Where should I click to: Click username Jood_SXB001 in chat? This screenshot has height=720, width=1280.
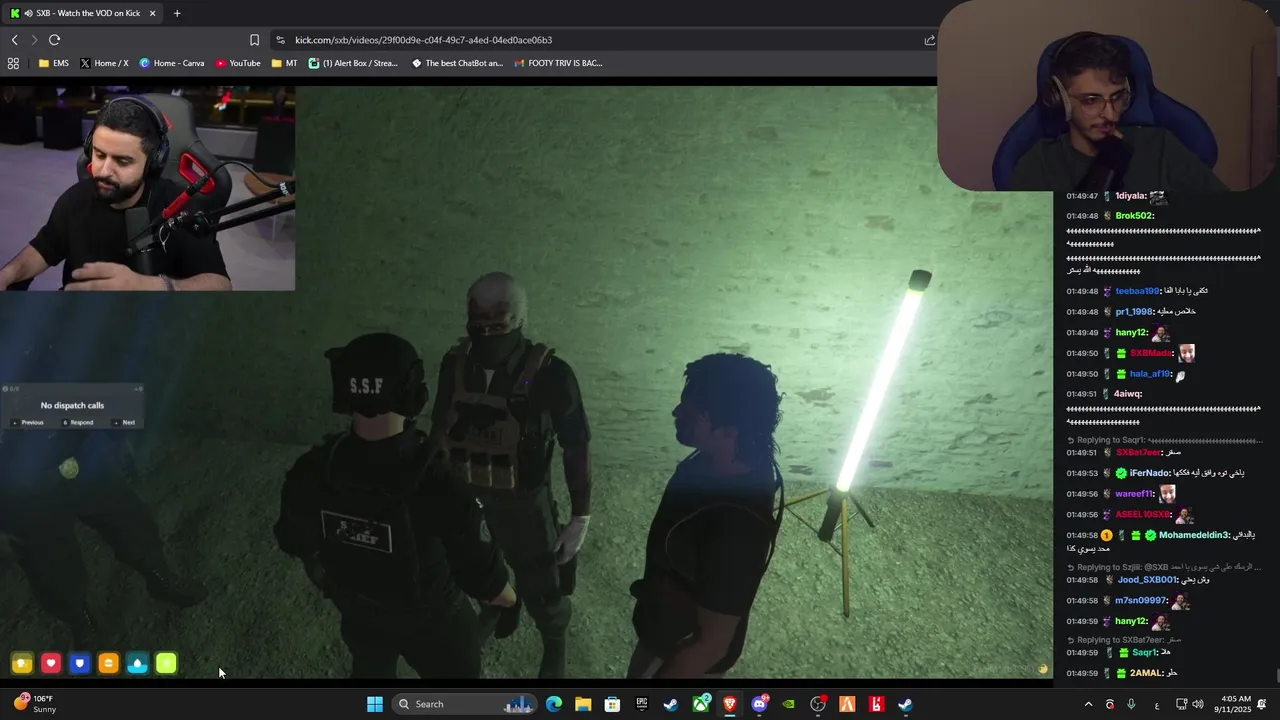click(1147, 580)
